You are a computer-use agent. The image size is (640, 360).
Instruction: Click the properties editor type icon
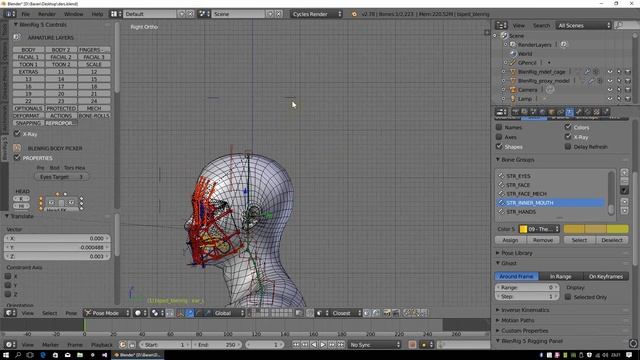[501, 112]
